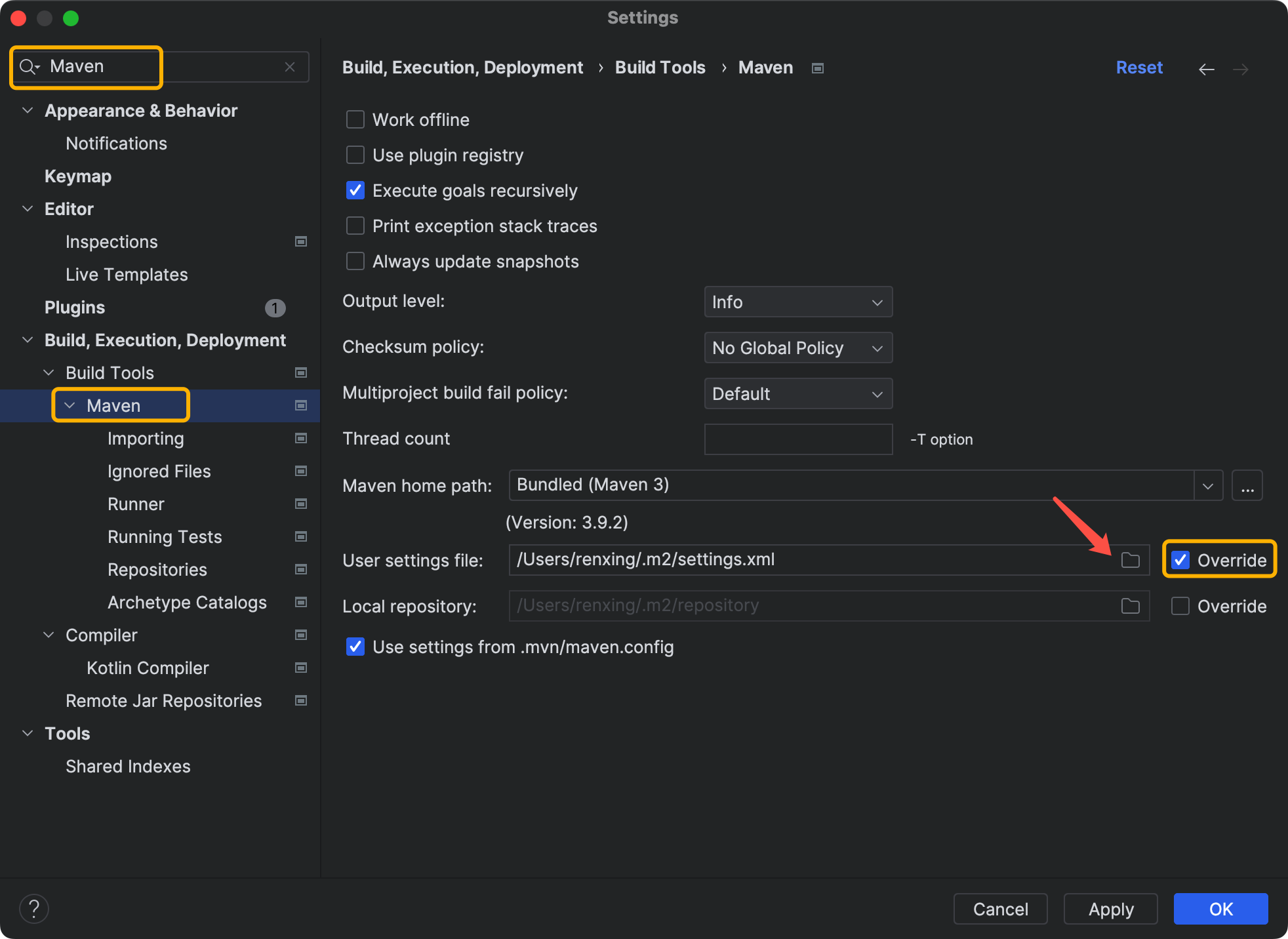The image size is (1288, 939).
Task: Select Importing under Maven
Action: tap(146, 439)
